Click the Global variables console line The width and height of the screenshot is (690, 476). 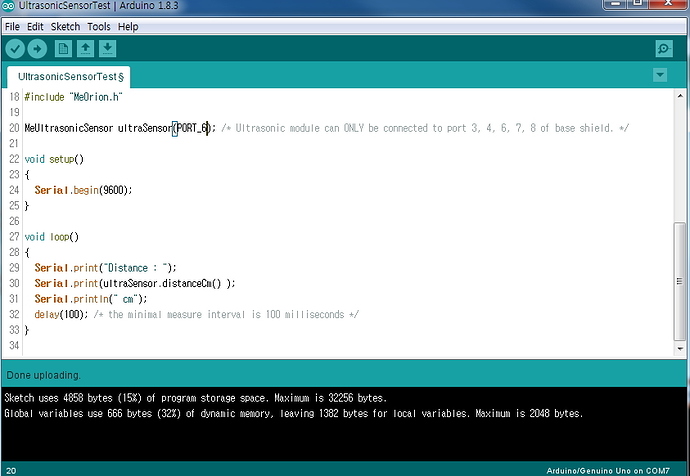click(x=294, y=414)
